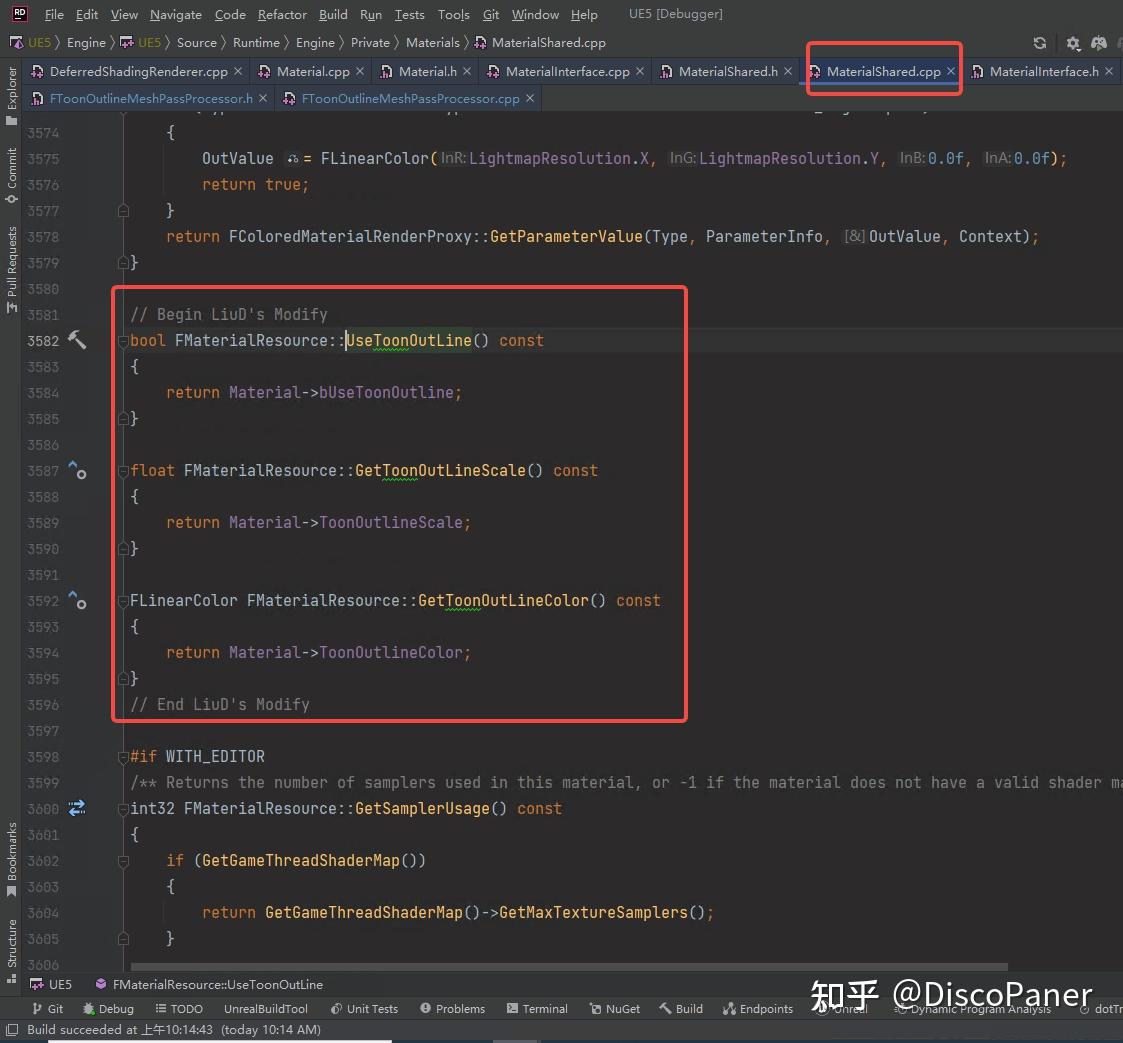
Task: Click the gutter arrows icon next to GetSamplerUsage
Action: tap(77, 808)
